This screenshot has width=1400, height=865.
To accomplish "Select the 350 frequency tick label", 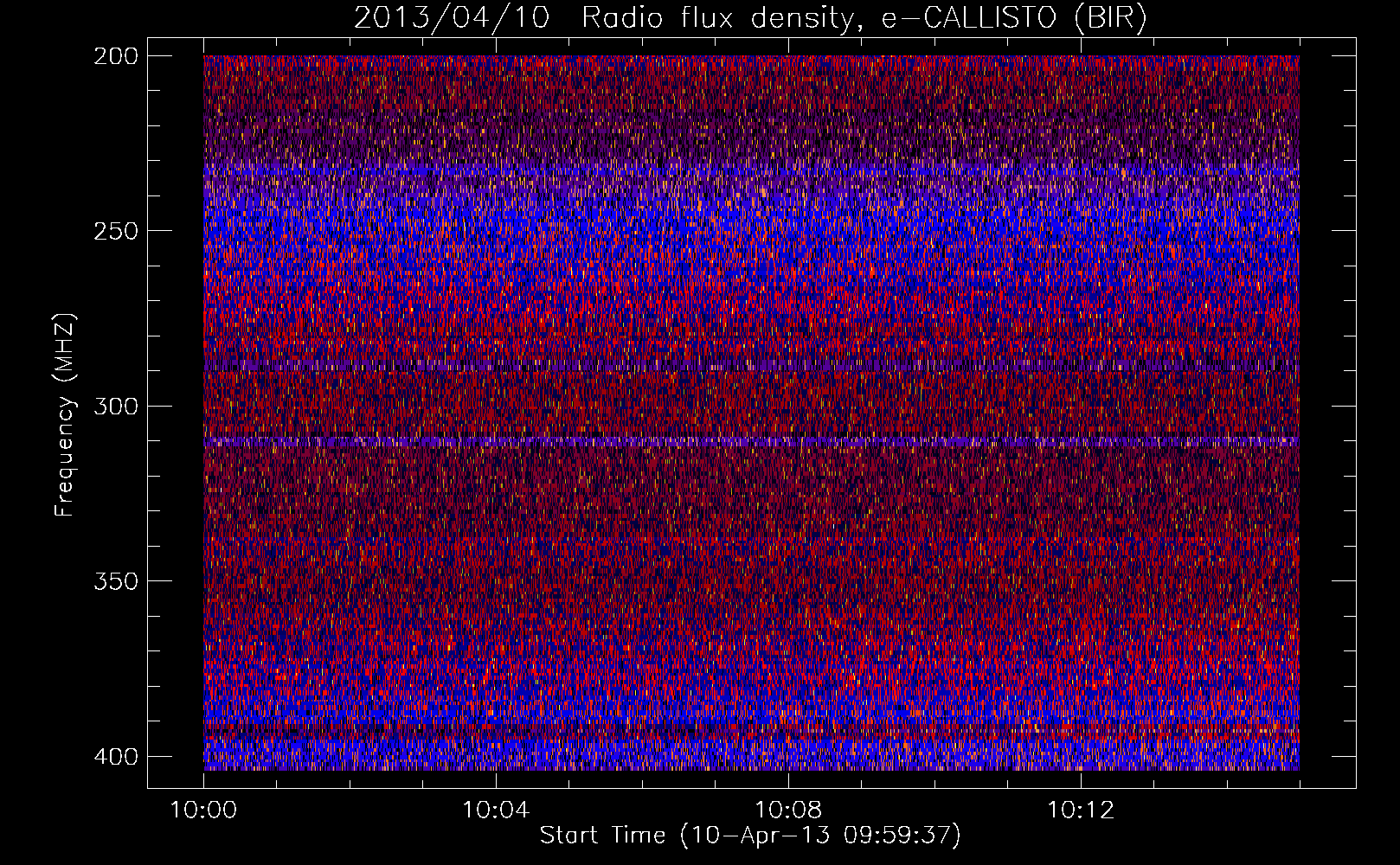I will 115,581.
